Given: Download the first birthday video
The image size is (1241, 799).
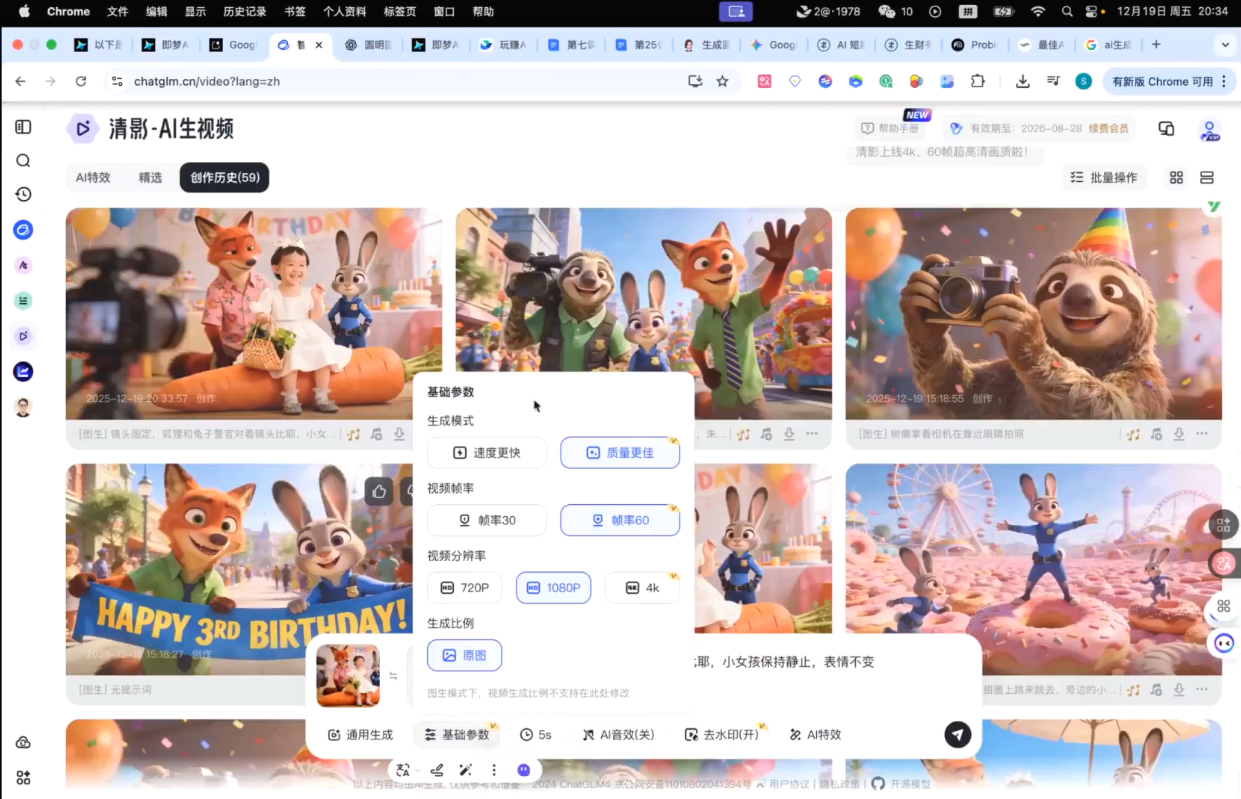Looking at the screenshot, I should tap(399, 434).
